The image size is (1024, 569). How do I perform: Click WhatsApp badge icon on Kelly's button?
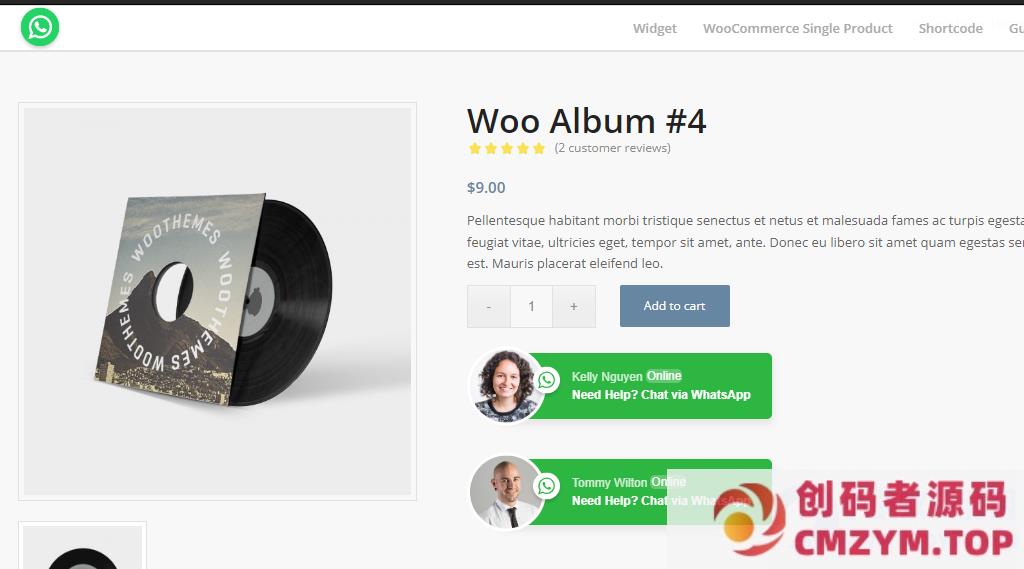547,380
